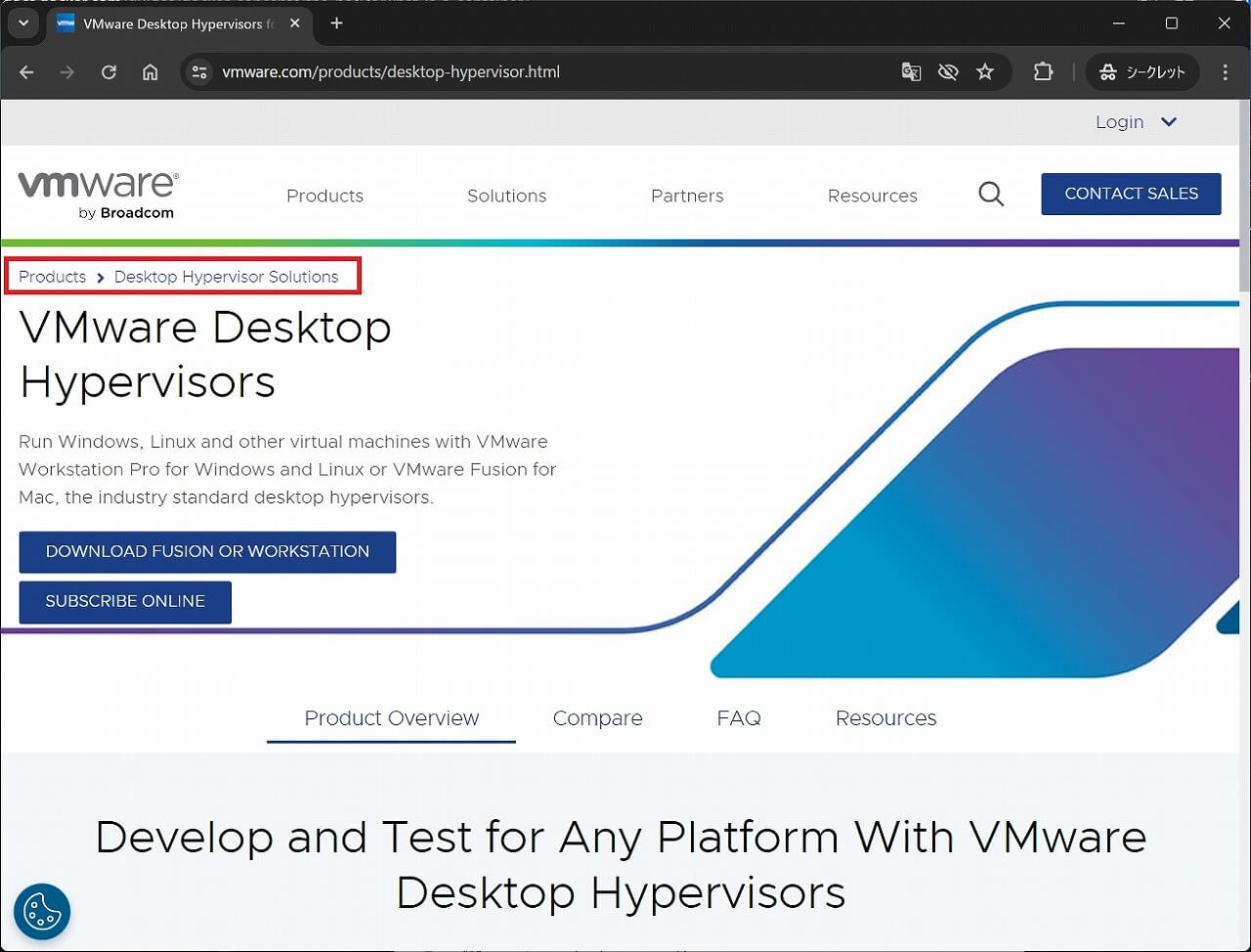Open the Products navigation menu
The width and height of the screenshot is (1251, 952).
coord(324,195)
